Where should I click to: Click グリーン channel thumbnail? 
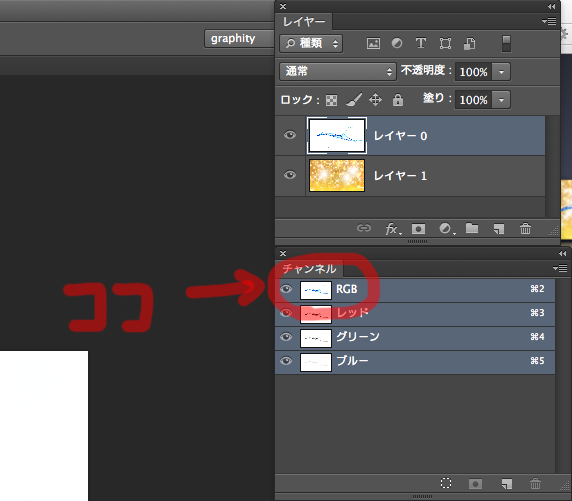click(316, 338)
